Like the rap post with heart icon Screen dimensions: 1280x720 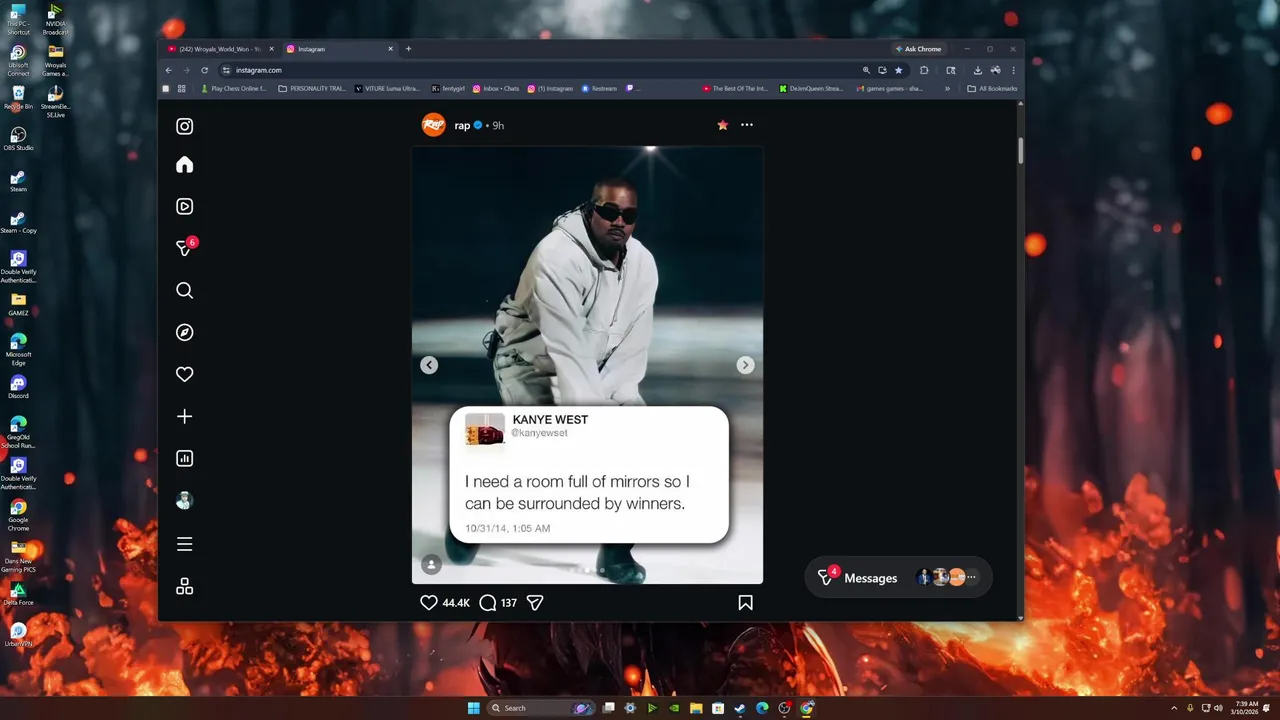pos(429,603)
